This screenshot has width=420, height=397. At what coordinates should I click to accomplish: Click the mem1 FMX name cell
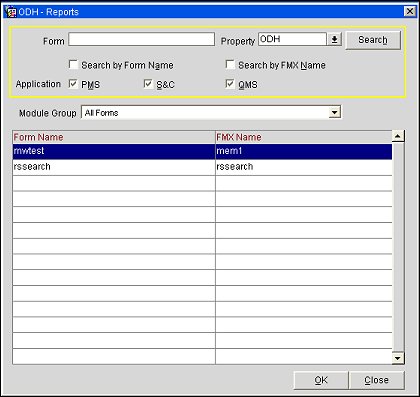[304, 151]
